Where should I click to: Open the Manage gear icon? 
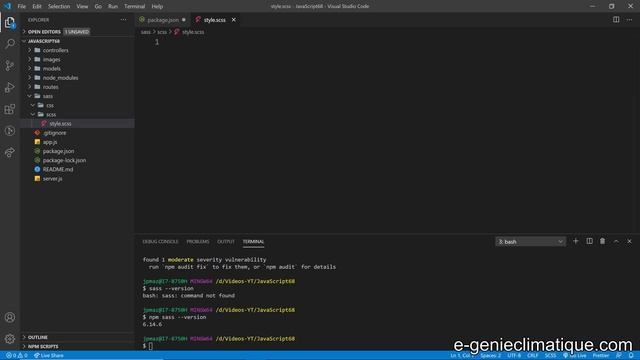(x=10, y=338)
